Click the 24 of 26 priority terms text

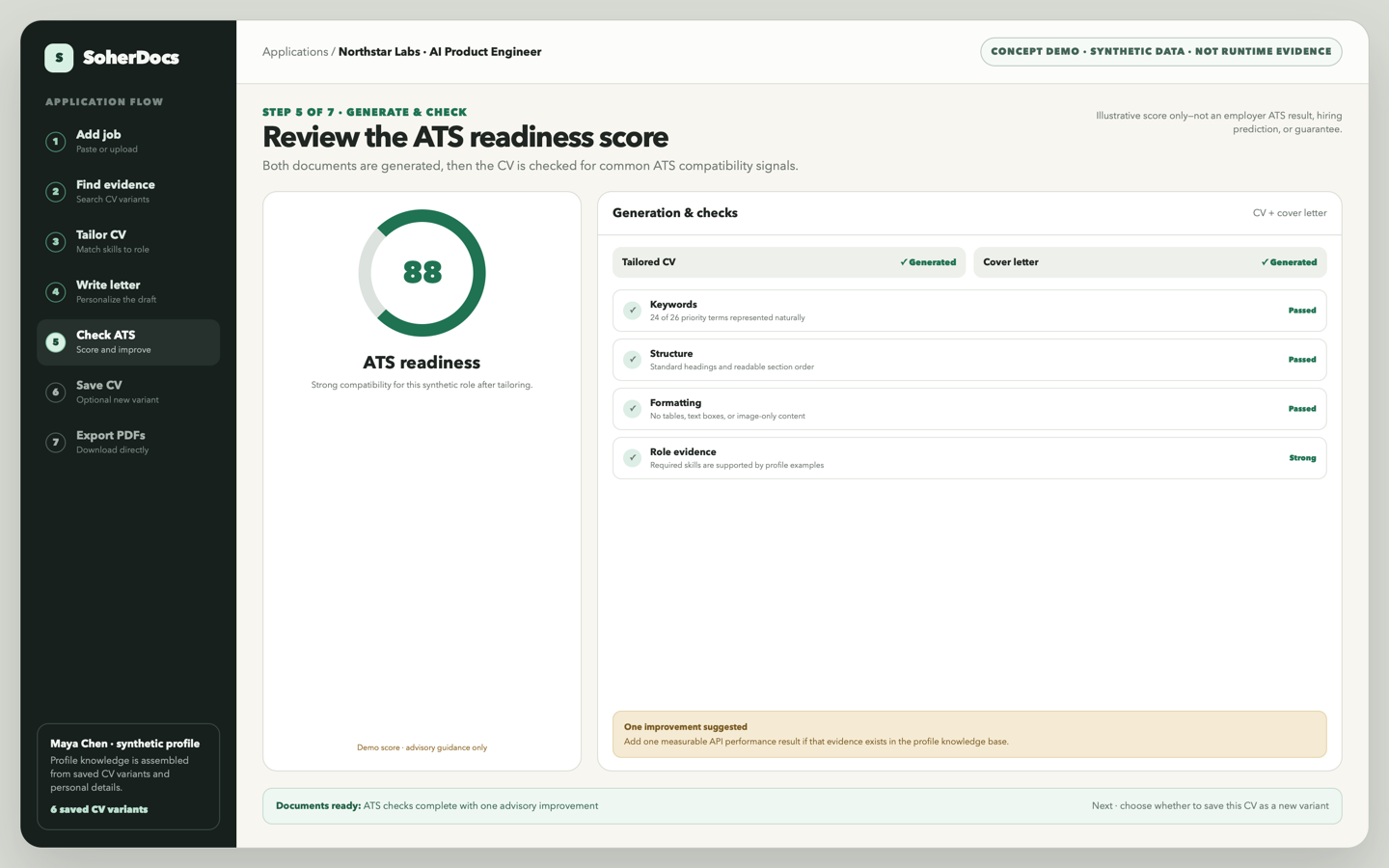tap(727, 318)
